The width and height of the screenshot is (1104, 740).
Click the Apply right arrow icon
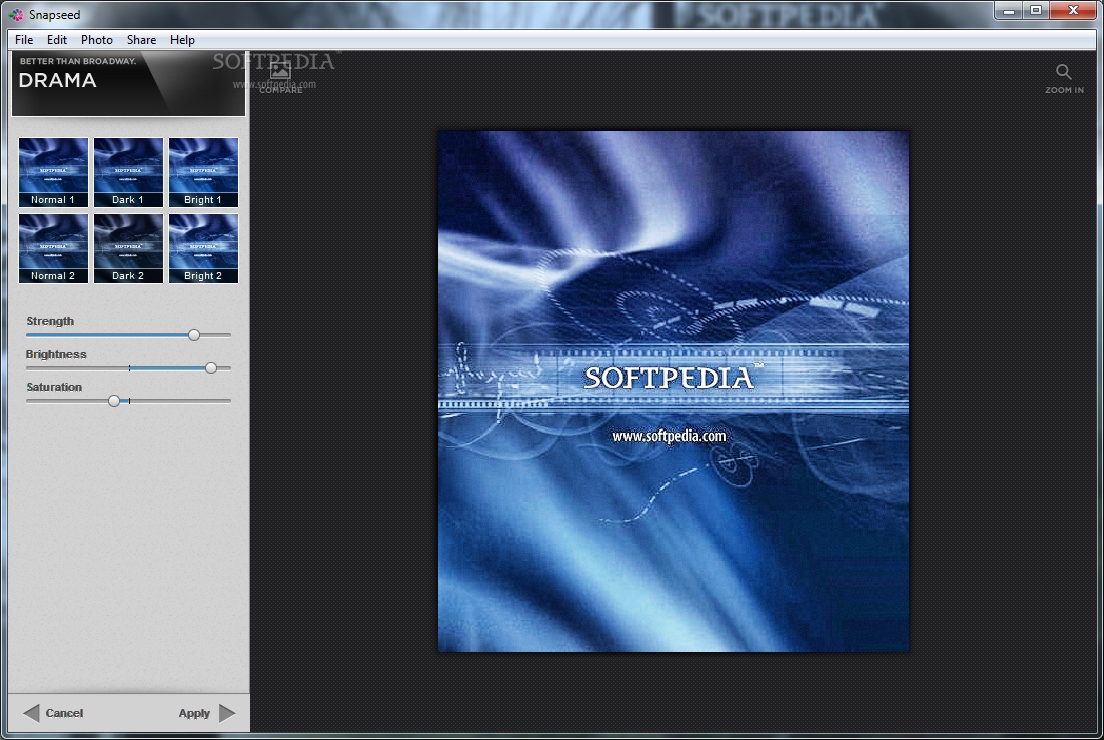tap(227, 713)
